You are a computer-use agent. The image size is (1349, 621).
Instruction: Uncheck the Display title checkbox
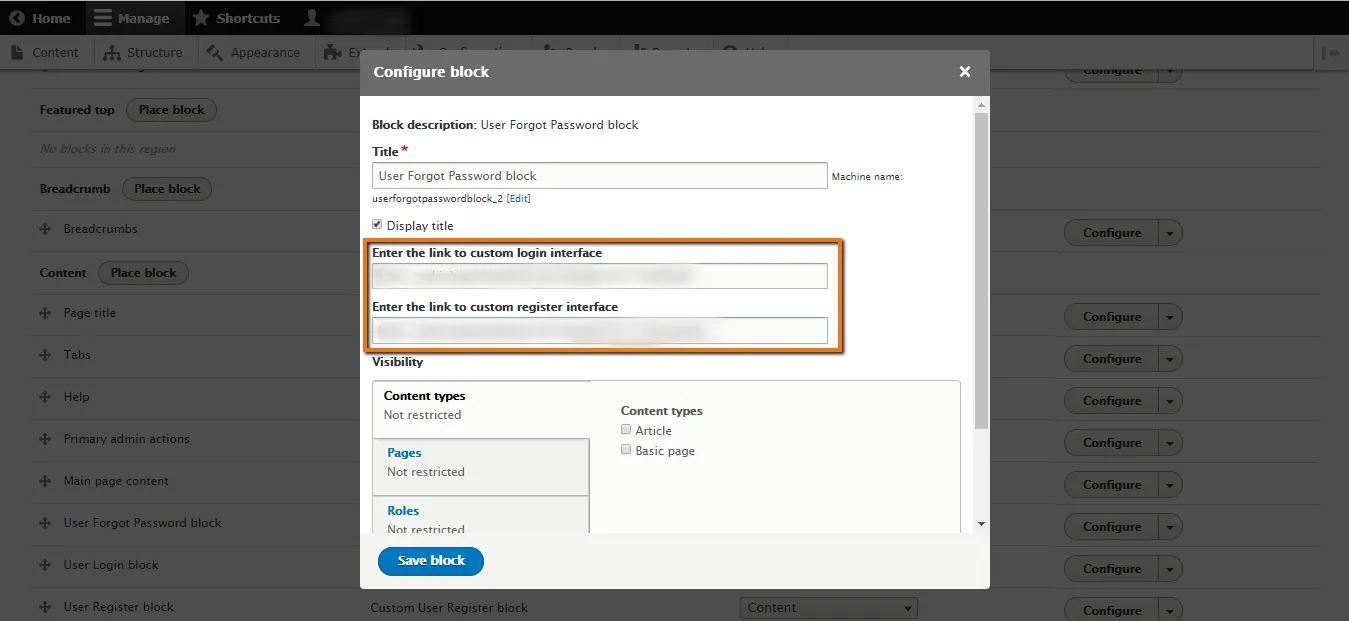pos(378,225)
